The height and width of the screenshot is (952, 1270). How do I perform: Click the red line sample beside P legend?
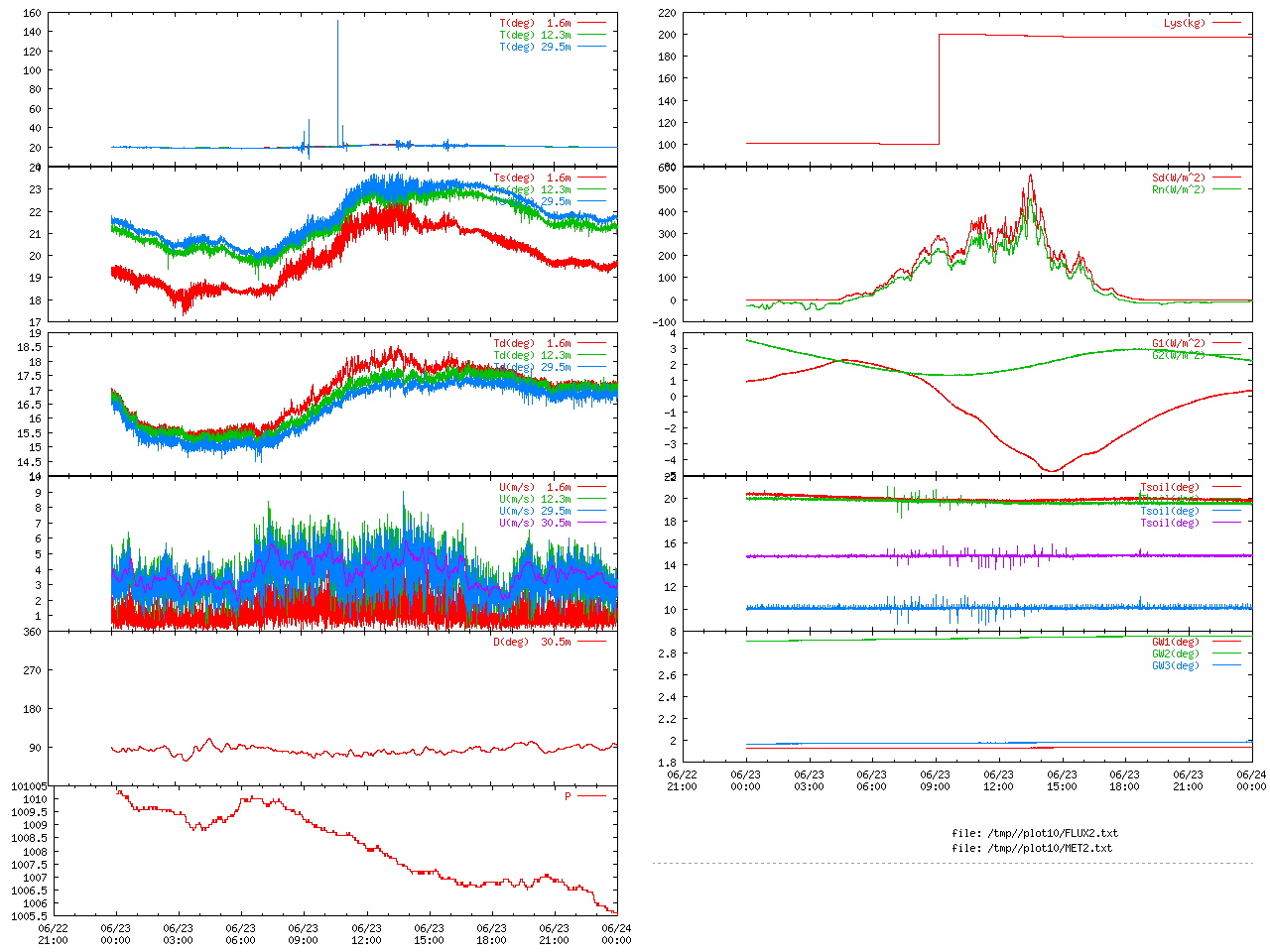pos(591,796)
